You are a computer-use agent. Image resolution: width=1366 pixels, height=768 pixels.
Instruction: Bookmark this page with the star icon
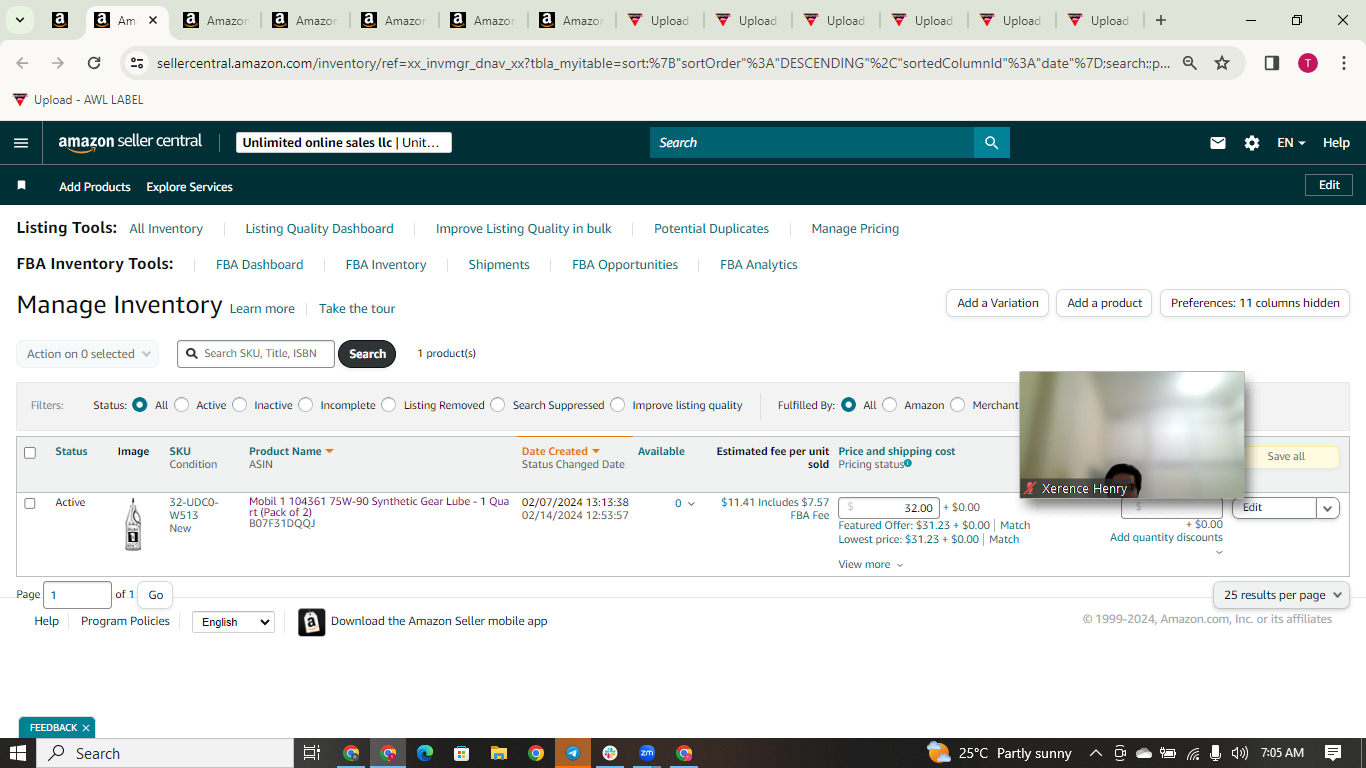(1222, 63)
